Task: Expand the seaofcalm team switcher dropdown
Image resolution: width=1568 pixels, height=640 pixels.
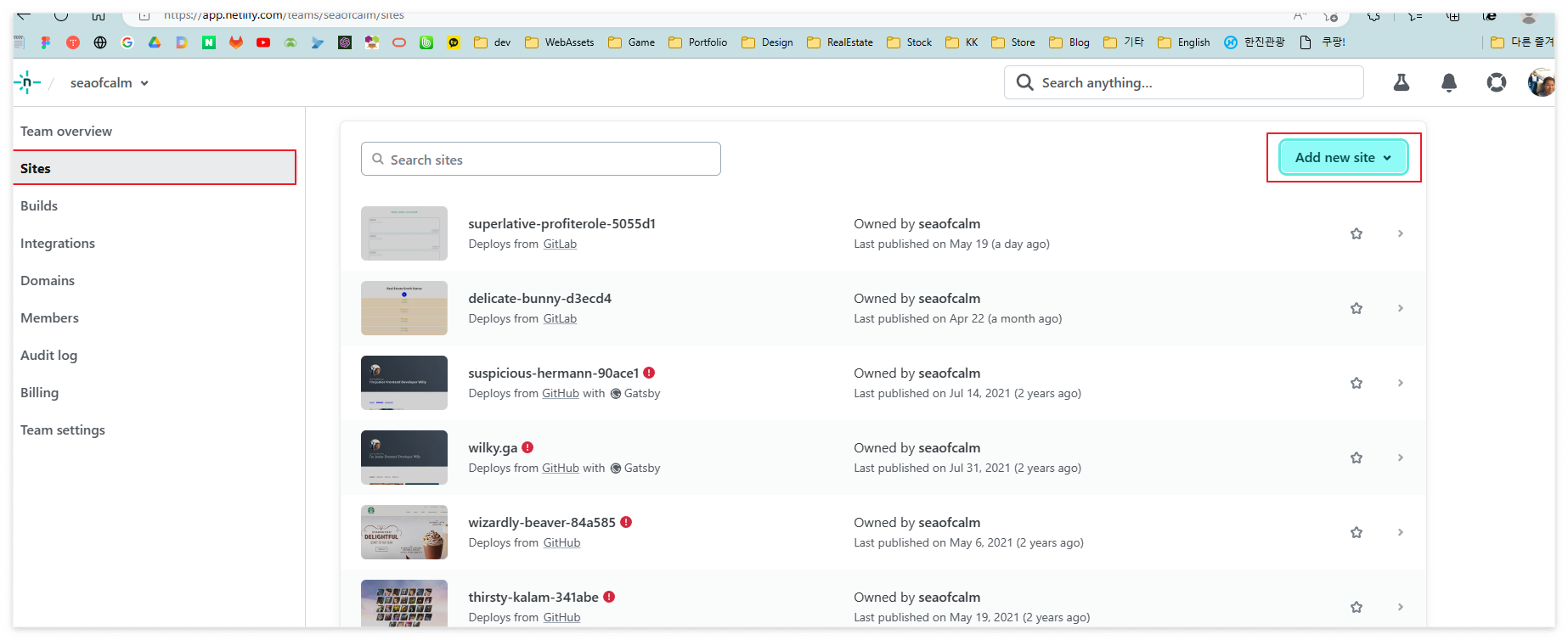Action: pyautogui.click(x=110, y=82)
